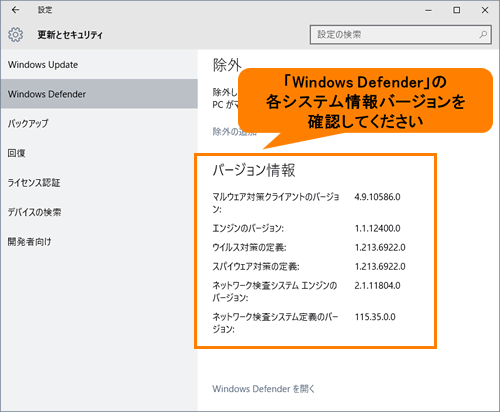Click spyware definition value 1.213.6922.0
This screenshot has width=500, height=412.
pos(380,266)
